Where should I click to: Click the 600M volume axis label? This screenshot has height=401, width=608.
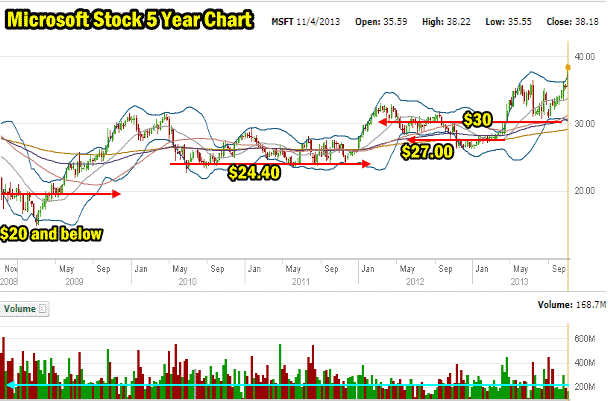tap(585, 339)
